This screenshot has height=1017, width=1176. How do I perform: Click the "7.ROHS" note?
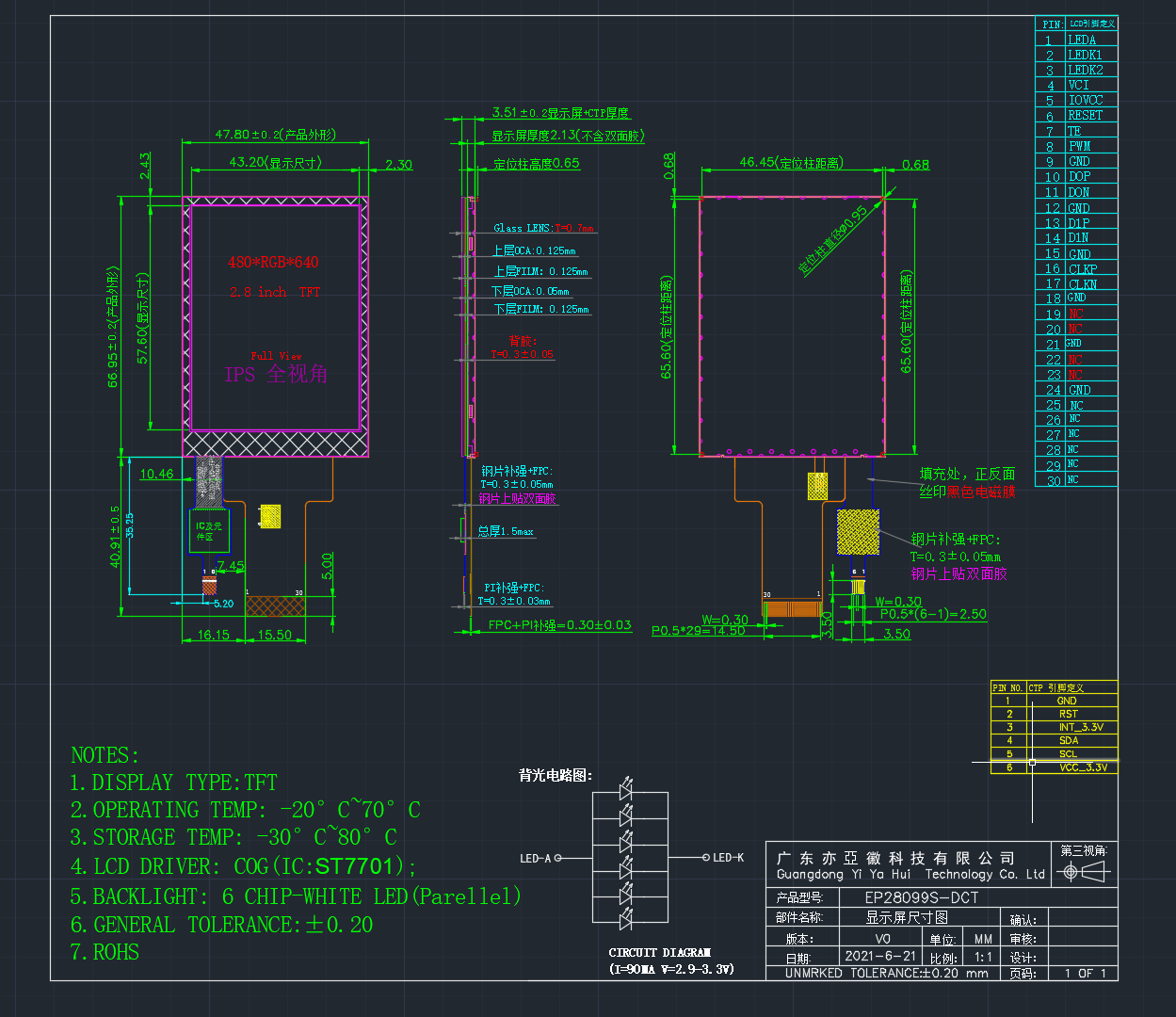point(105,952)
